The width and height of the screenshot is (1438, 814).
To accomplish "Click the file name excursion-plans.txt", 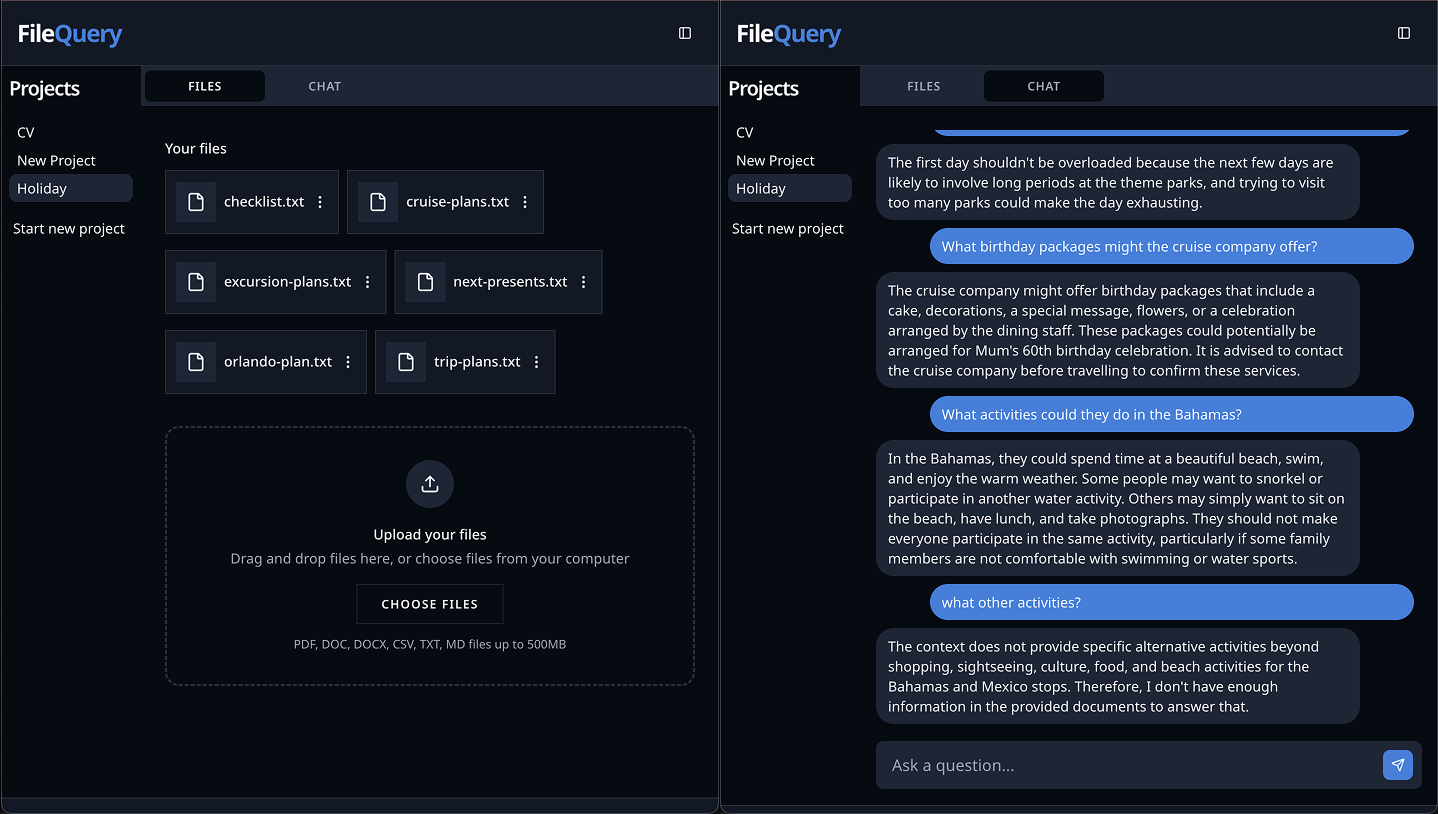I will 288,282.
